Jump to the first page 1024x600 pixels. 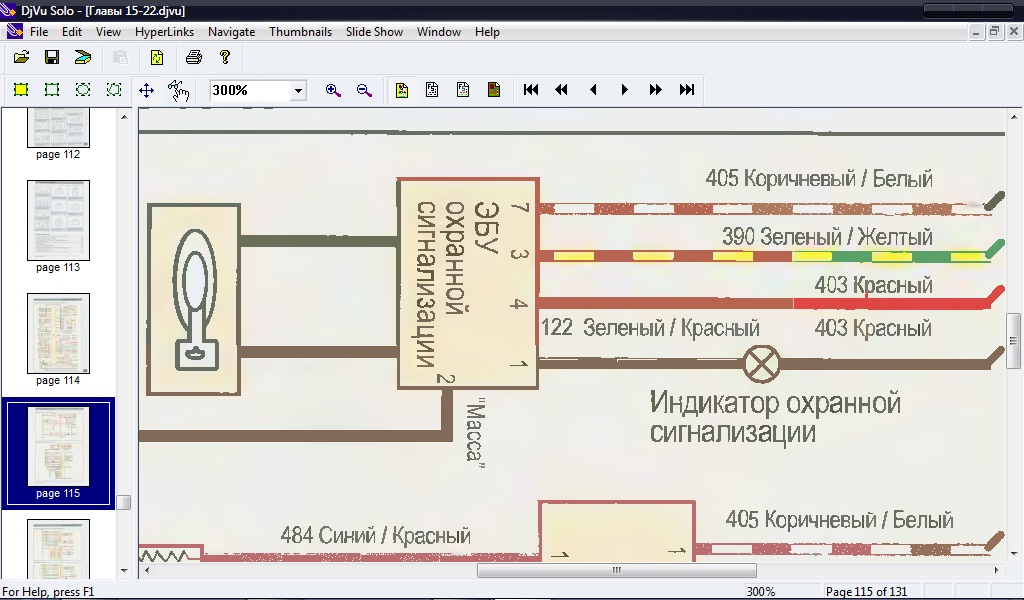click(x=531, y=90)
